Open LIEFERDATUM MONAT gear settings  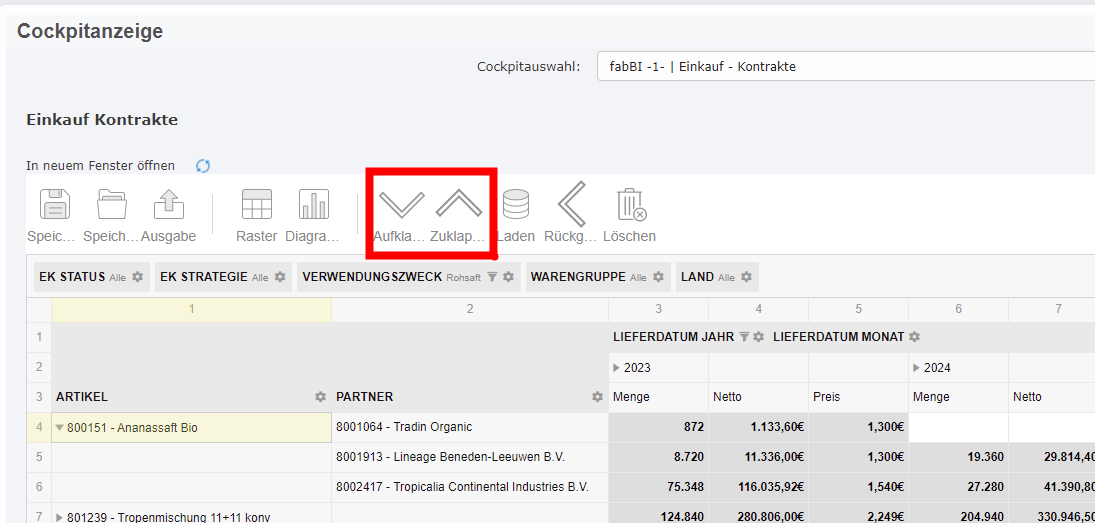coord(914,337)
